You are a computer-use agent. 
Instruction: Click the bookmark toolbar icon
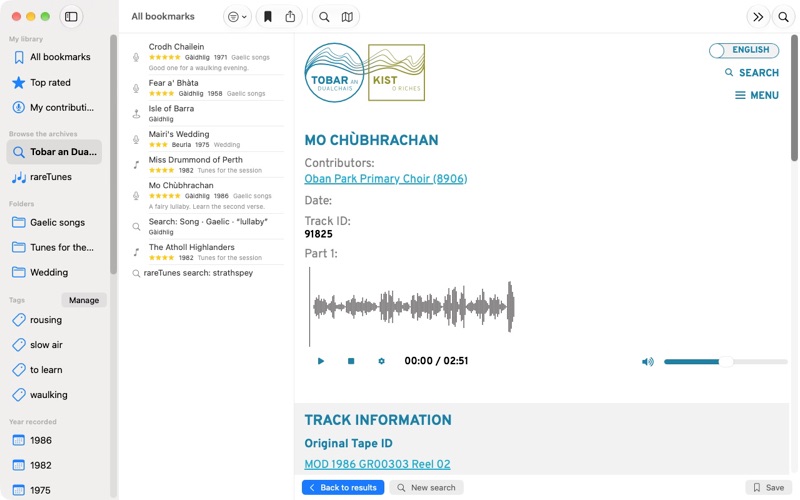coord(268,17)
